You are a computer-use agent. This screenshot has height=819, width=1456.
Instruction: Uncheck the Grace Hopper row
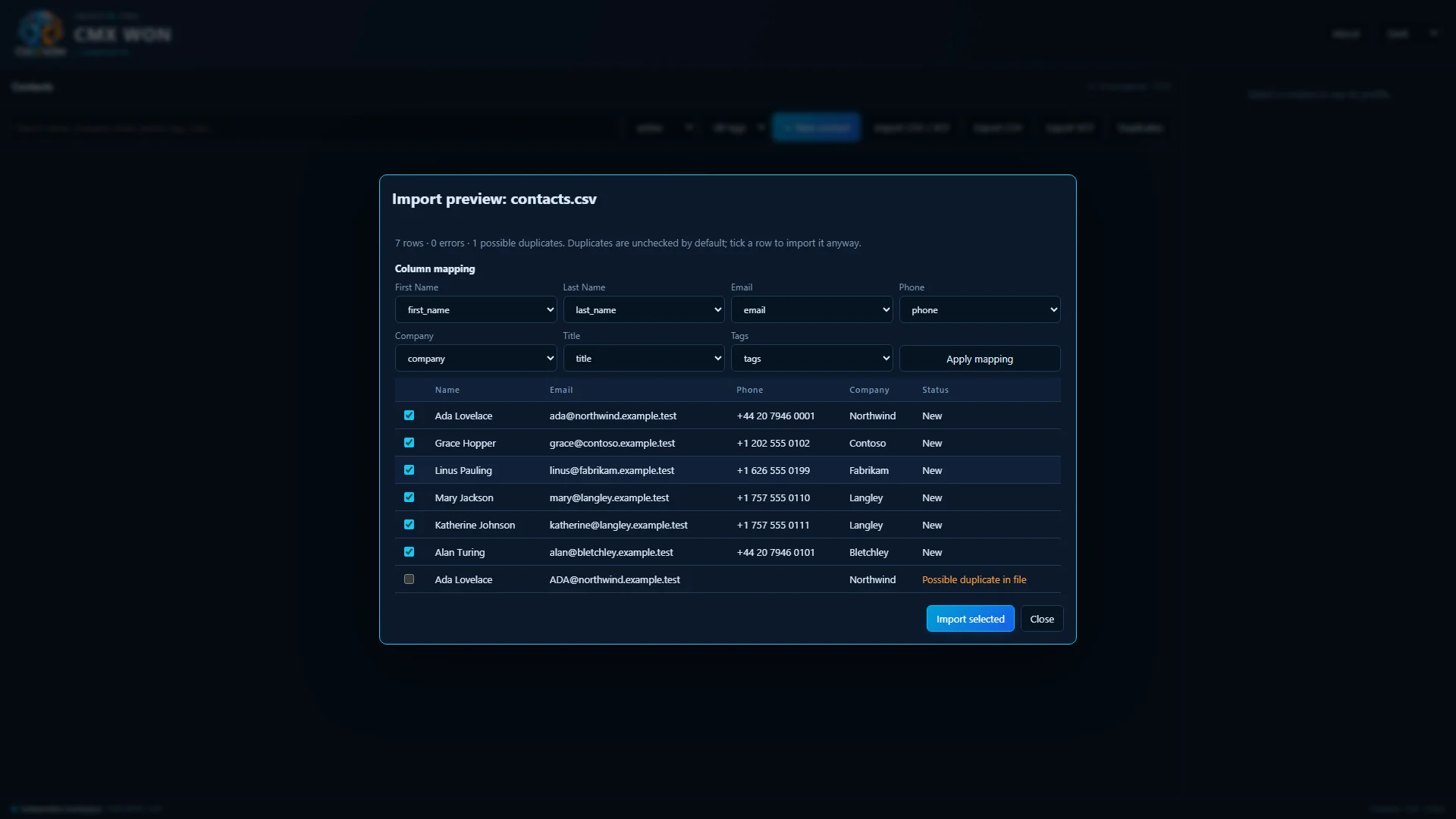coord(409,443)
